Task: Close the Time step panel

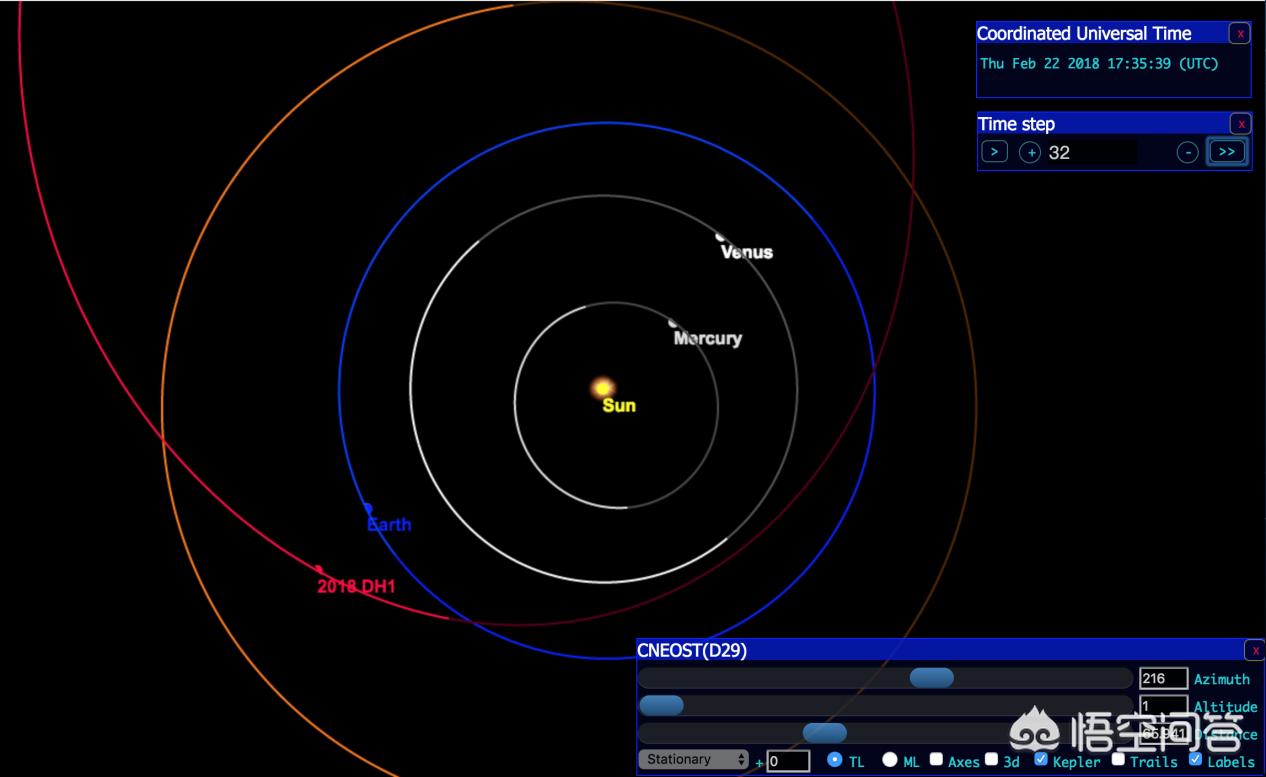Action: [x=1240, y=124]
